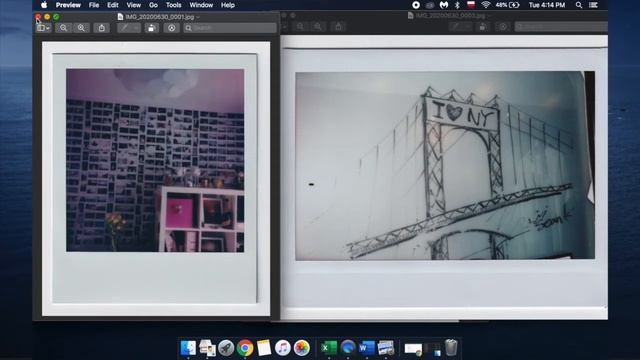Open the Wi-Fi status menu
Image resolution: width=640 pixels, height=360 pixels.
coord(485,5)
